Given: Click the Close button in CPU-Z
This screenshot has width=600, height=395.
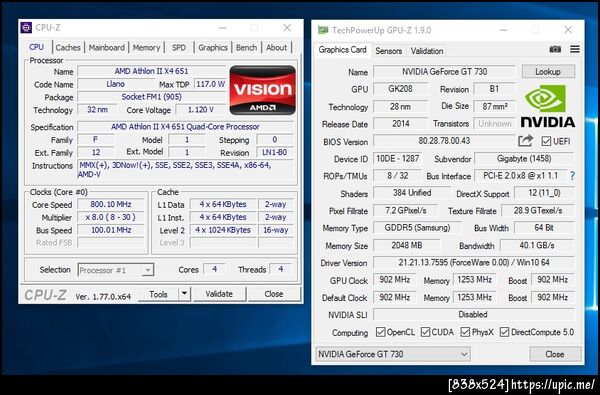Looking at the screenshot, I should tap(274, 294).
